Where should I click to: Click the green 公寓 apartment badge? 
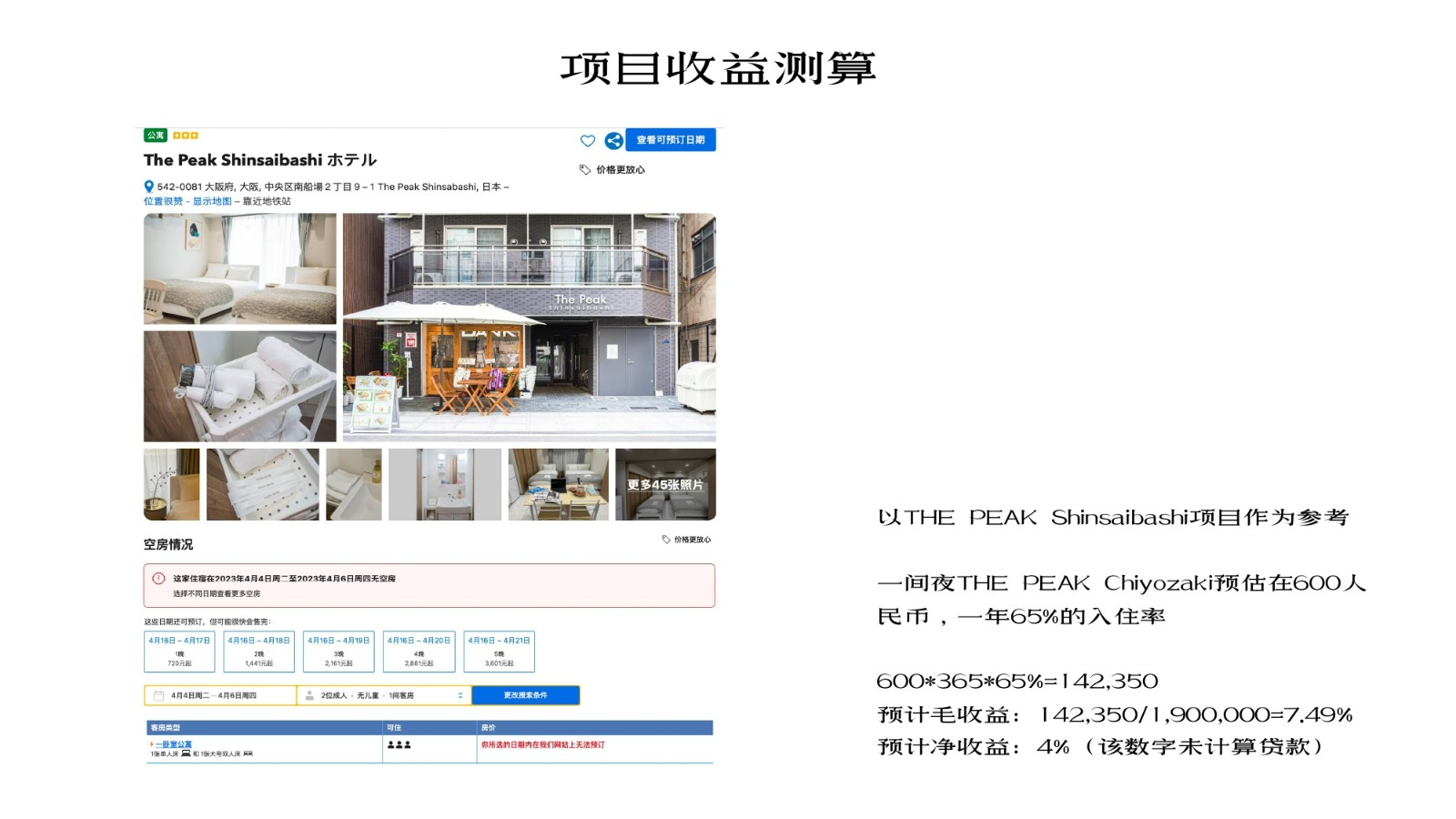(156, 136)
